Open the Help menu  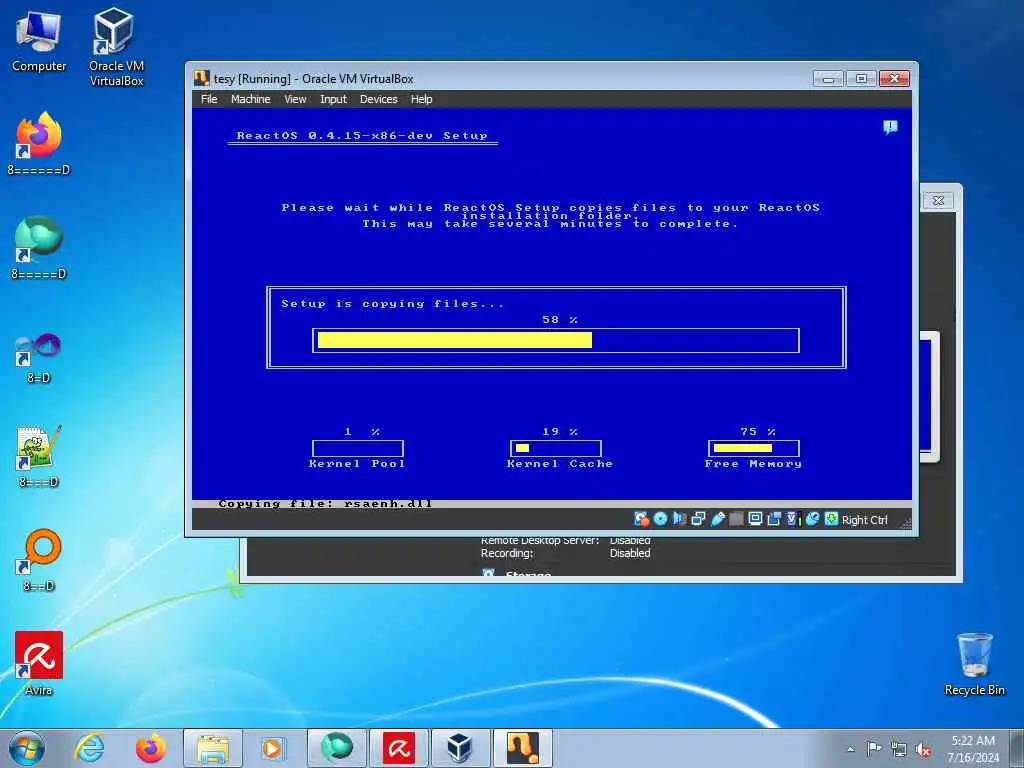tap(421, 99)
